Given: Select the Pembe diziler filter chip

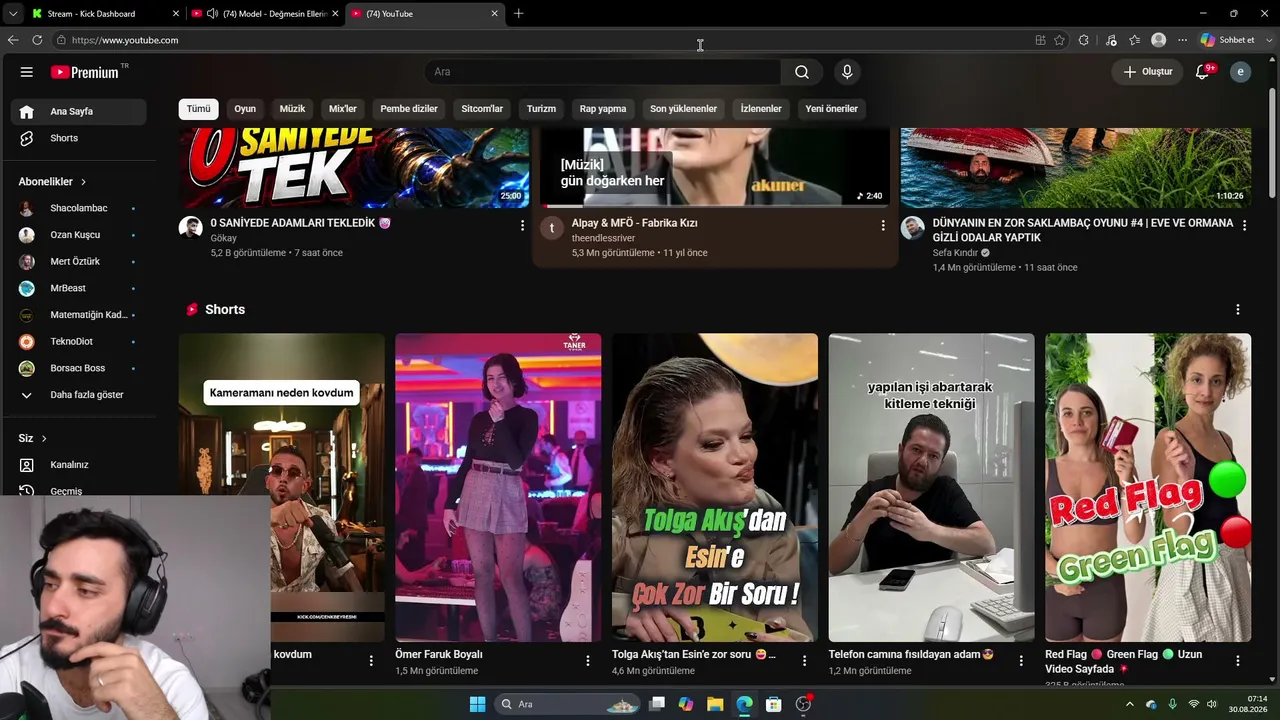Looking at the screenshot, I should tap(409, 109).
